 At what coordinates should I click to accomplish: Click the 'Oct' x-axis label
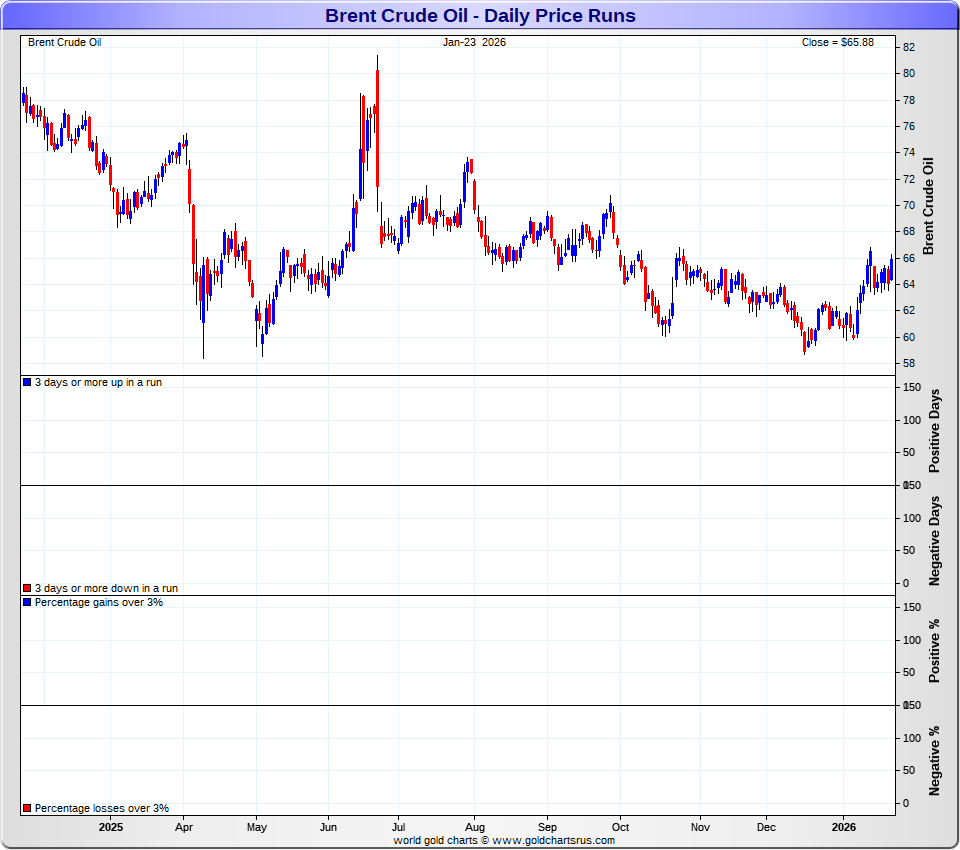click(620, 827)
